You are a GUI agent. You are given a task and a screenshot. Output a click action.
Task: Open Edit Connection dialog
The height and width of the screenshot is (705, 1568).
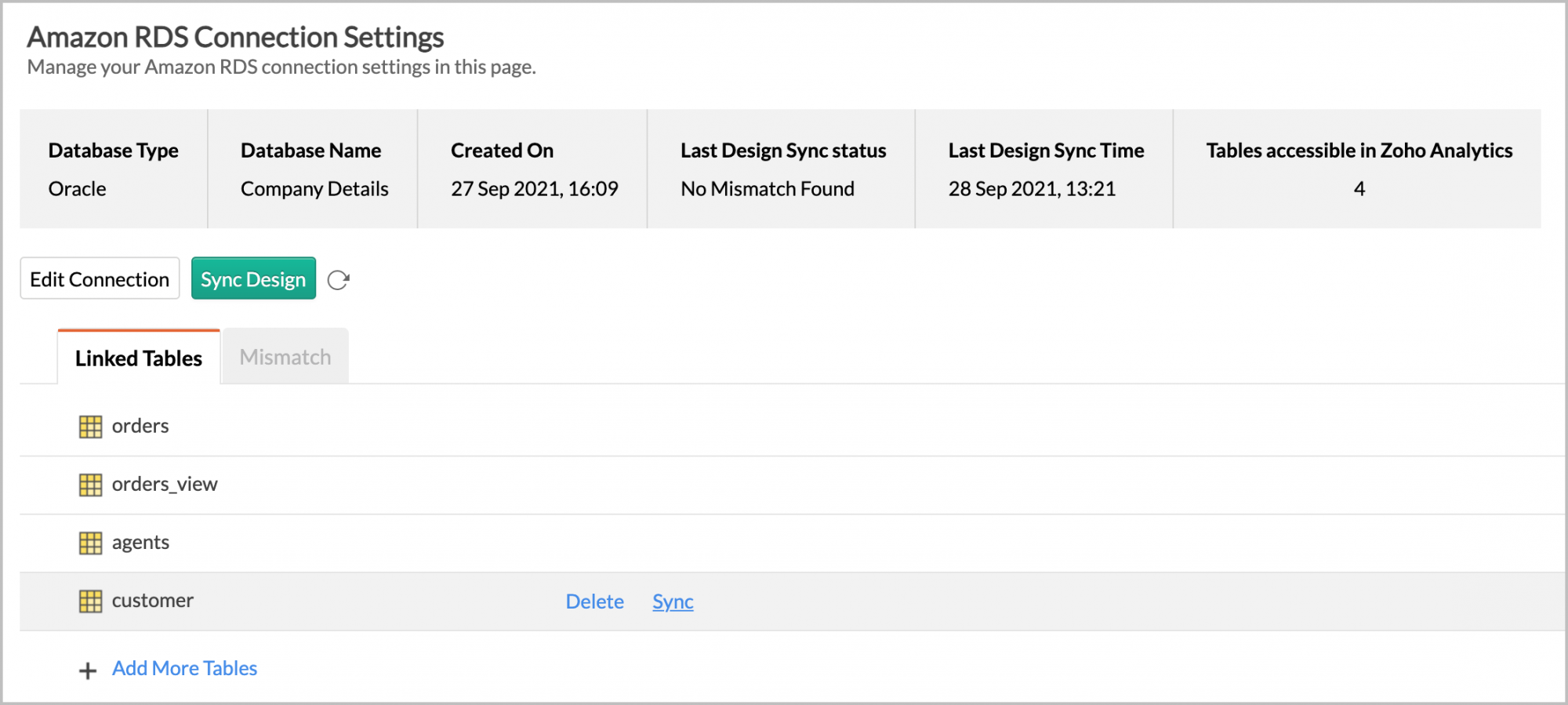(x=100, y=278)
